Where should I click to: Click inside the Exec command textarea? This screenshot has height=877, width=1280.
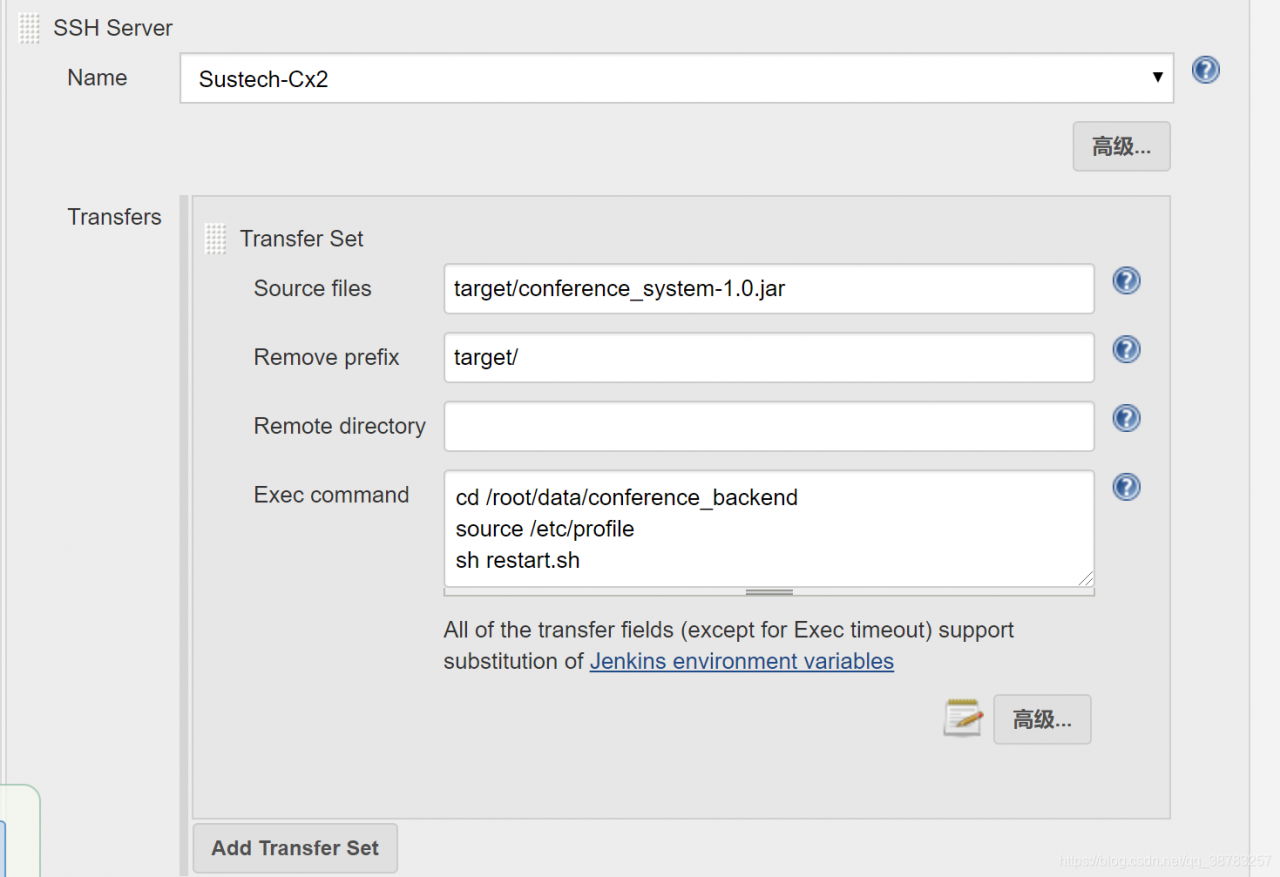click(768, 528)
